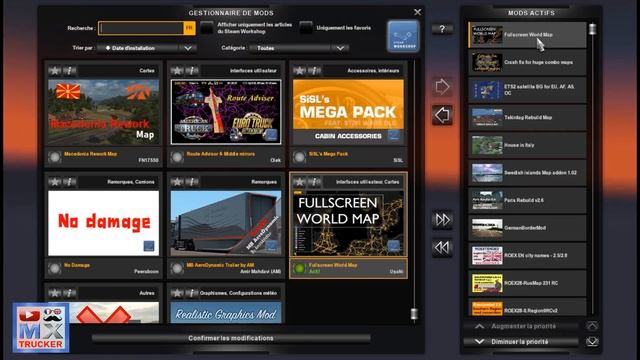The width and height of the screenshot is (640, 360).
Task: Open info for Macedonia Rework Map card
Action: click(70, 71)
